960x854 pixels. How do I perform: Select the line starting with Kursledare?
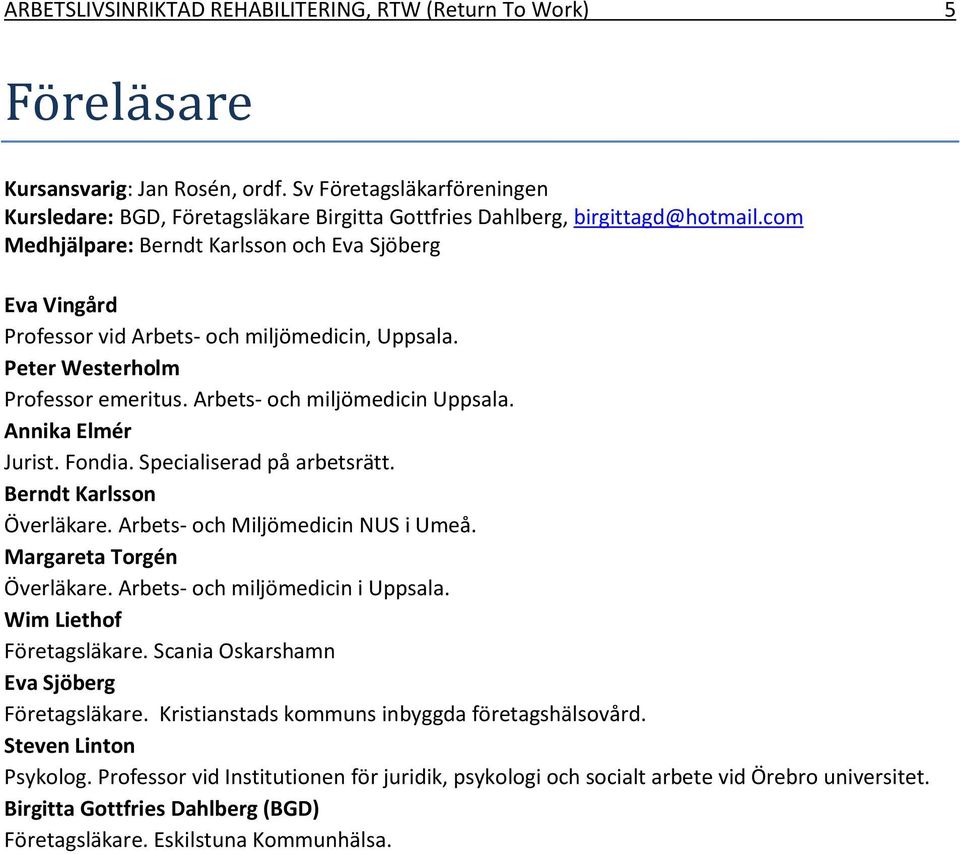point(403,217)
